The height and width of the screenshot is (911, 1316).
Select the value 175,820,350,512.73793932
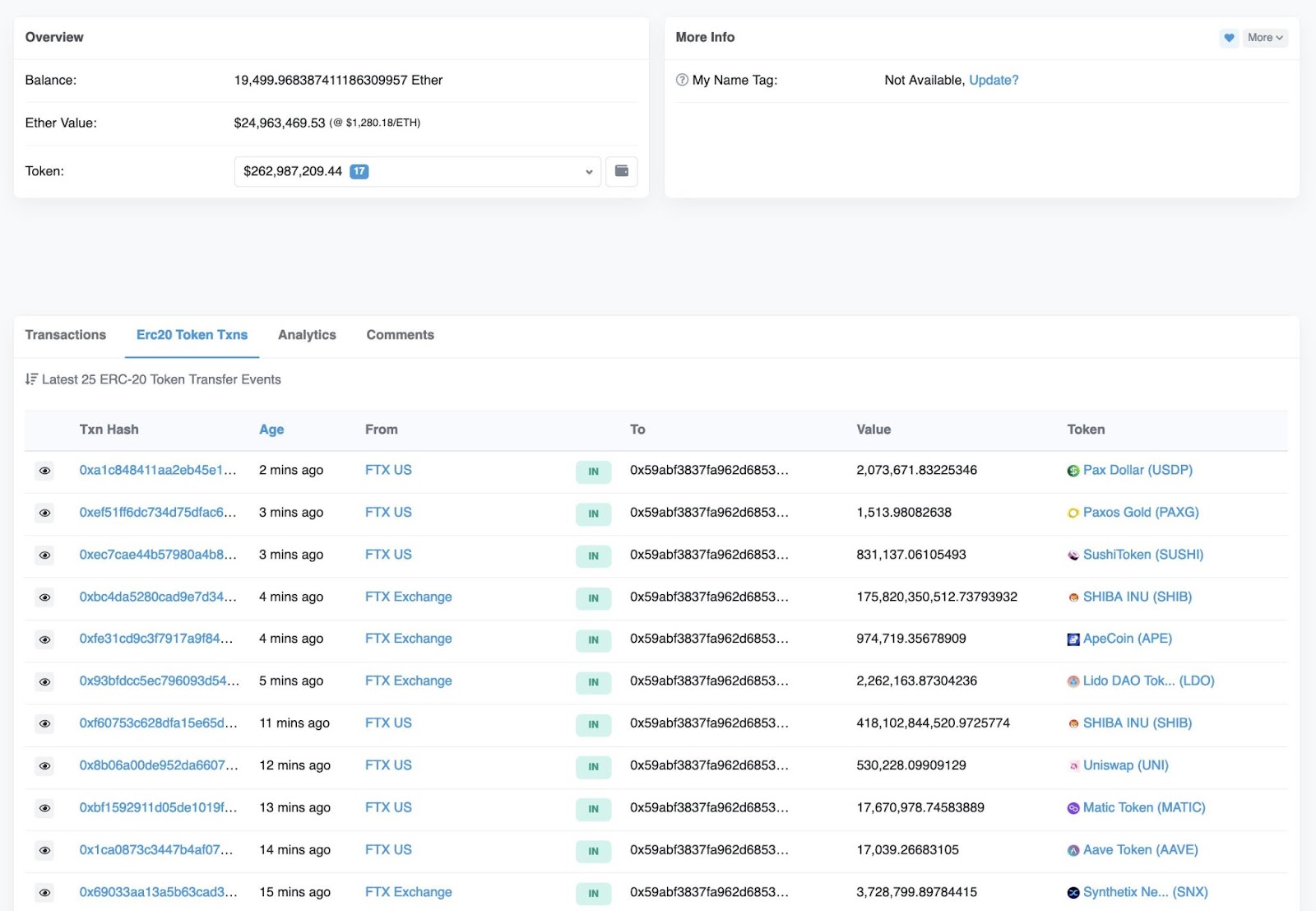click(x=937, y=597)
